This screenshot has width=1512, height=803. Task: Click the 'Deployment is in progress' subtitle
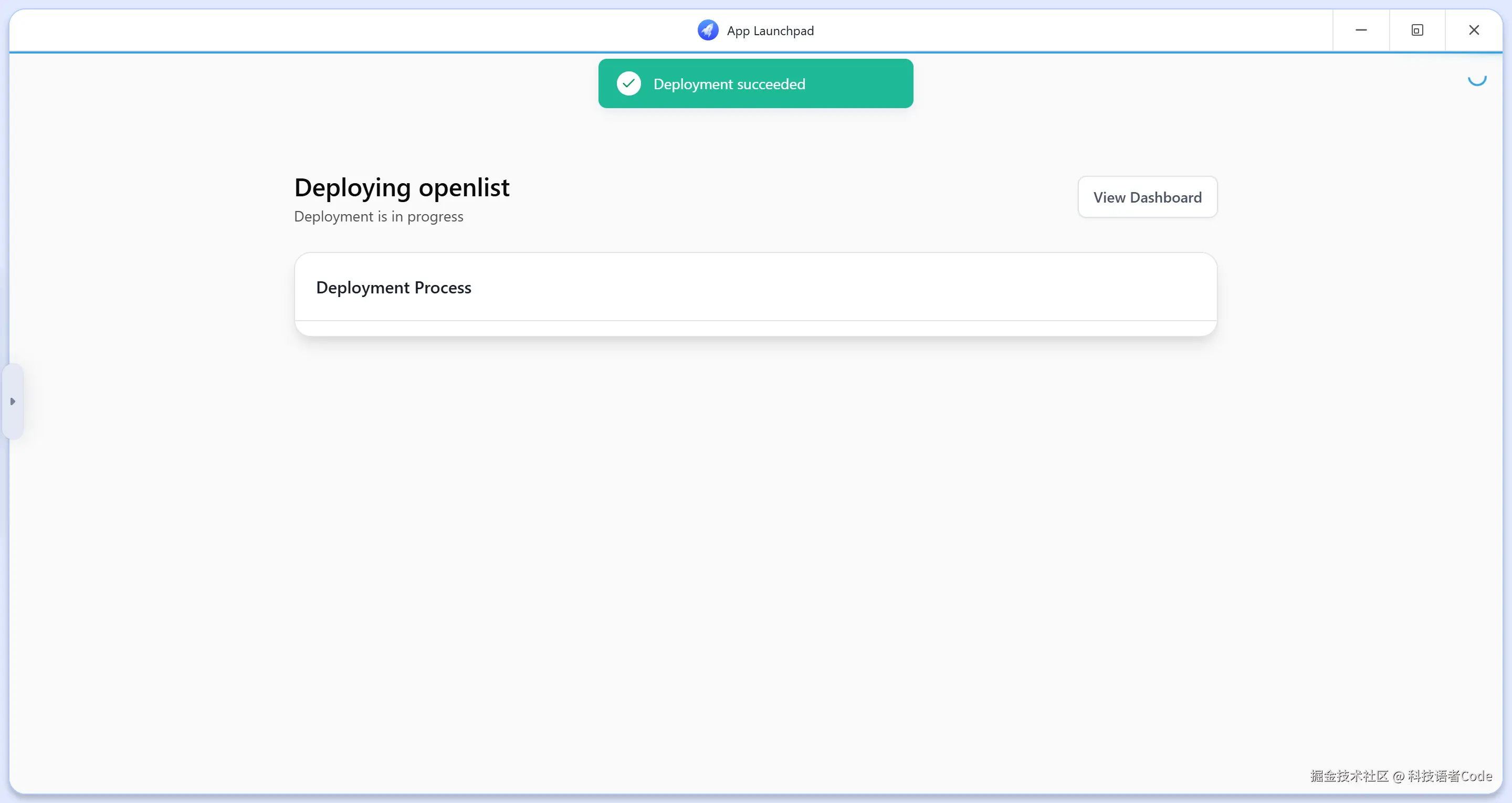click(x=379, y=217)
